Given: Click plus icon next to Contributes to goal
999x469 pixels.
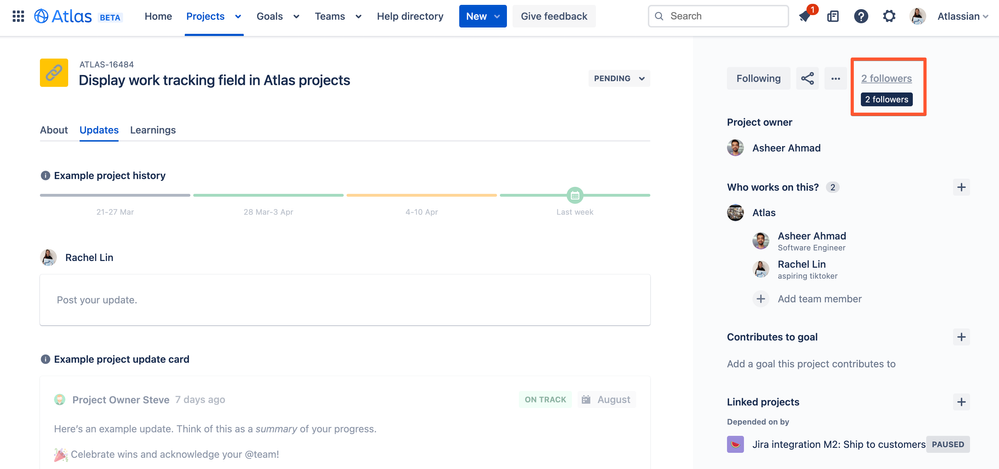Looking at the screenshot, I should click(x=961, y=337).
